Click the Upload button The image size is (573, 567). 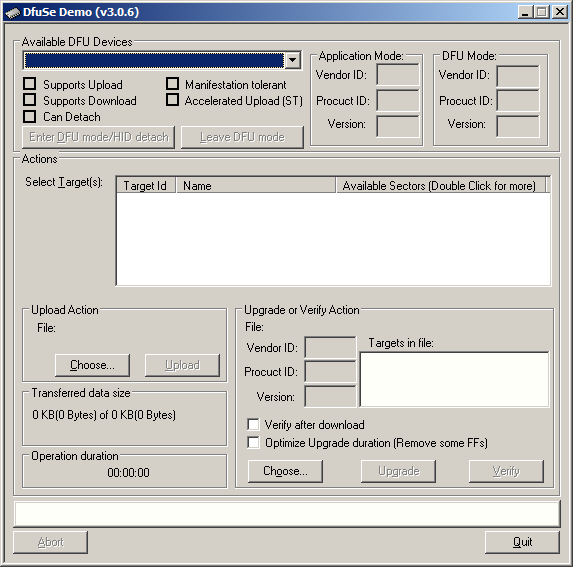point(182,365)
